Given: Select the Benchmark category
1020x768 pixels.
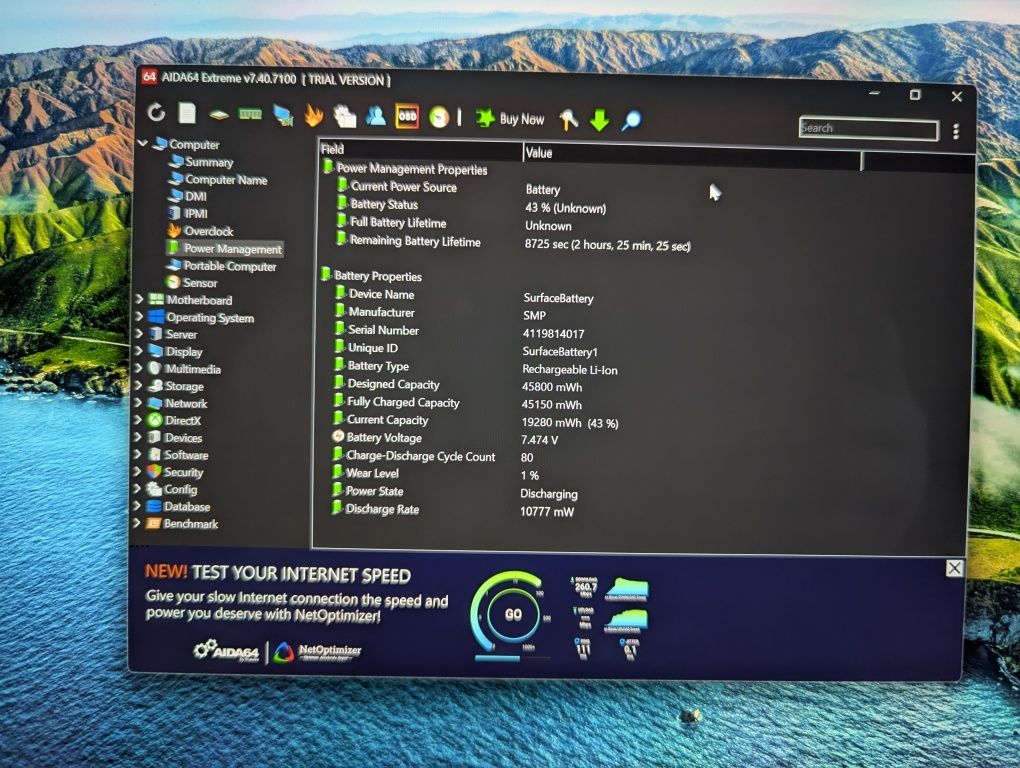Looking at the screenshot, I should pos(181,523).
